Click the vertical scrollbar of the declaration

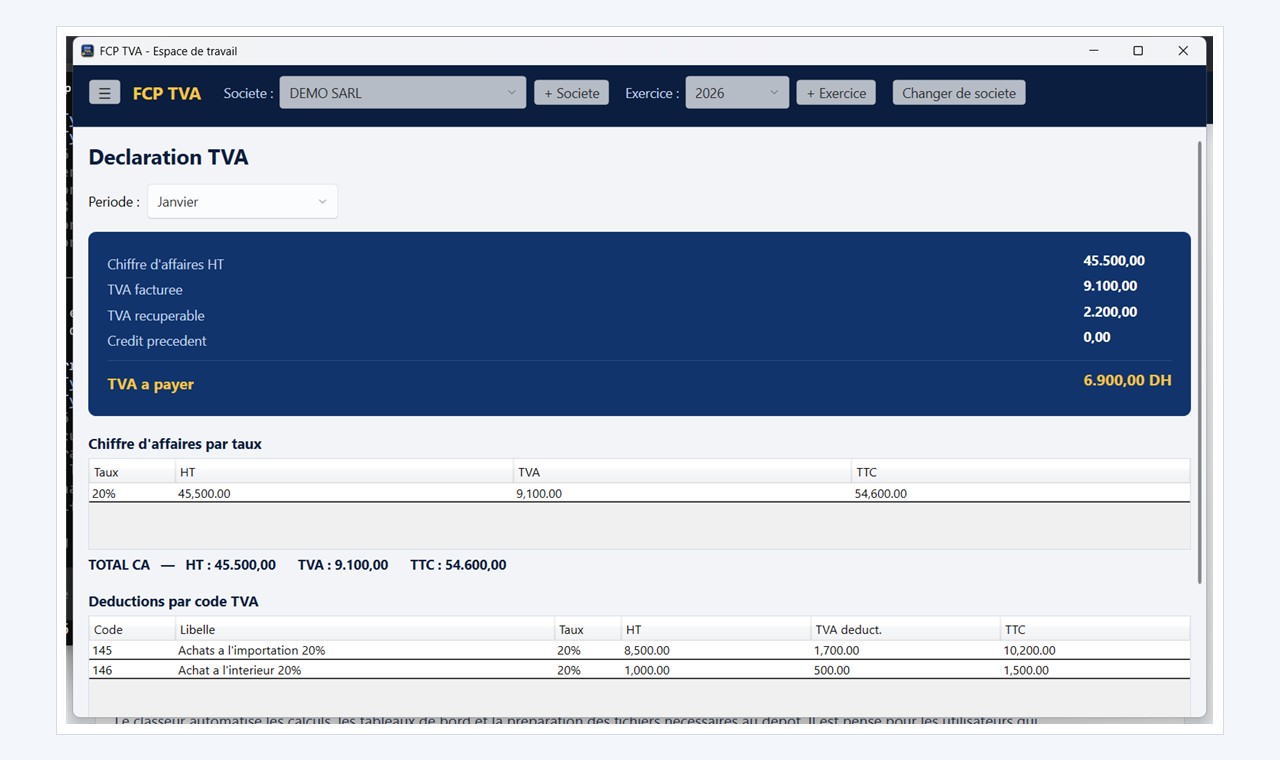[1199, 363]
